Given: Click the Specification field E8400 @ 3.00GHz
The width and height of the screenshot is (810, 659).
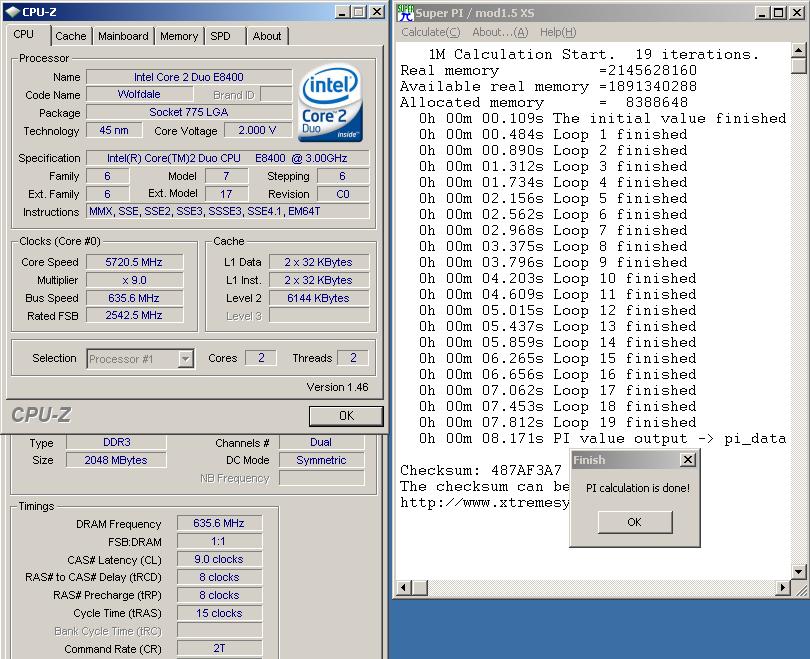Looking at the screenshot, I should click(228, 158).
